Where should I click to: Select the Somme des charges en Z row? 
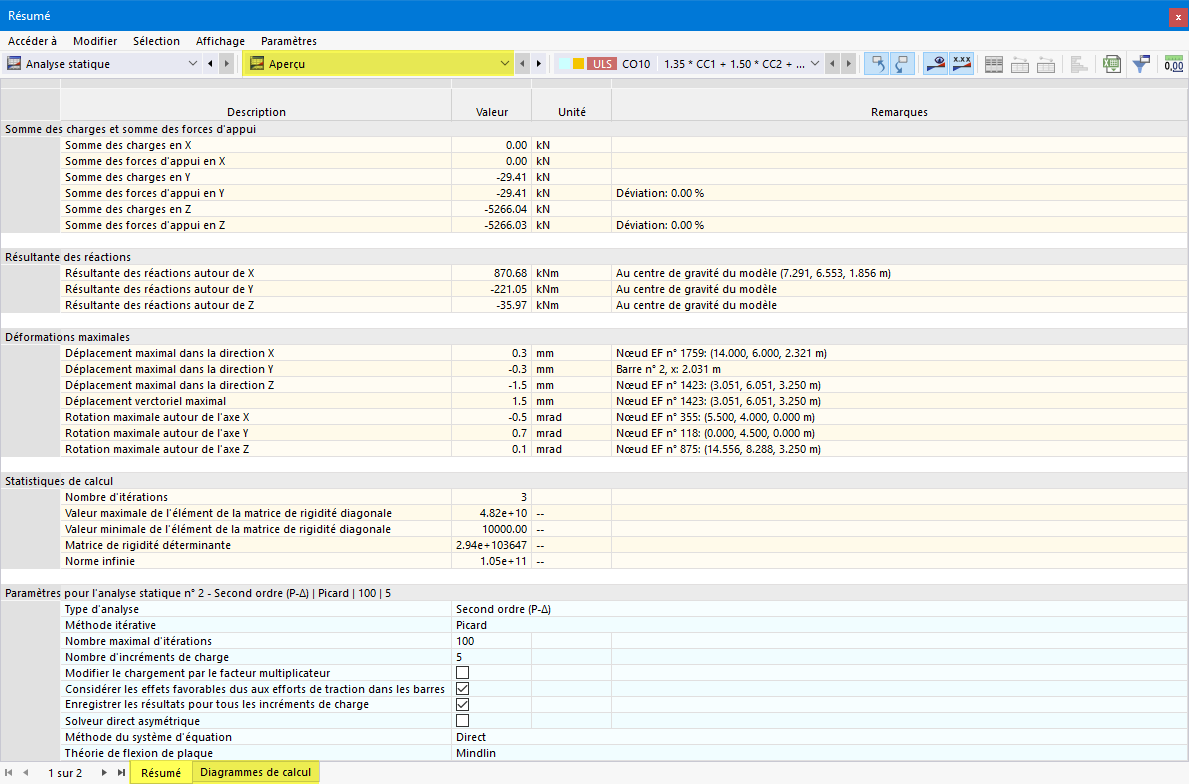pos(623,209)
